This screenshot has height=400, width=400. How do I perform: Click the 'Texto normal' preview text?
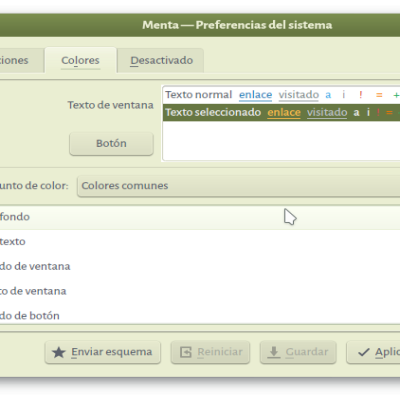click(x=199, y=95)
